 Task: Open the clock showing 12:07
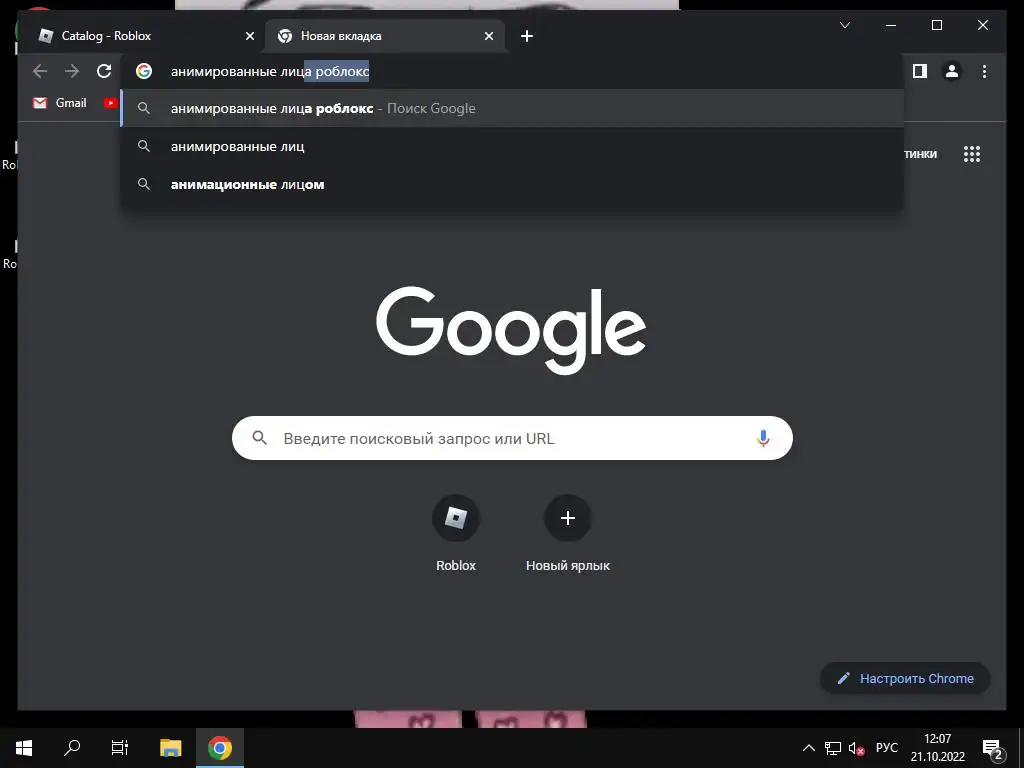[x=938, y=748]
